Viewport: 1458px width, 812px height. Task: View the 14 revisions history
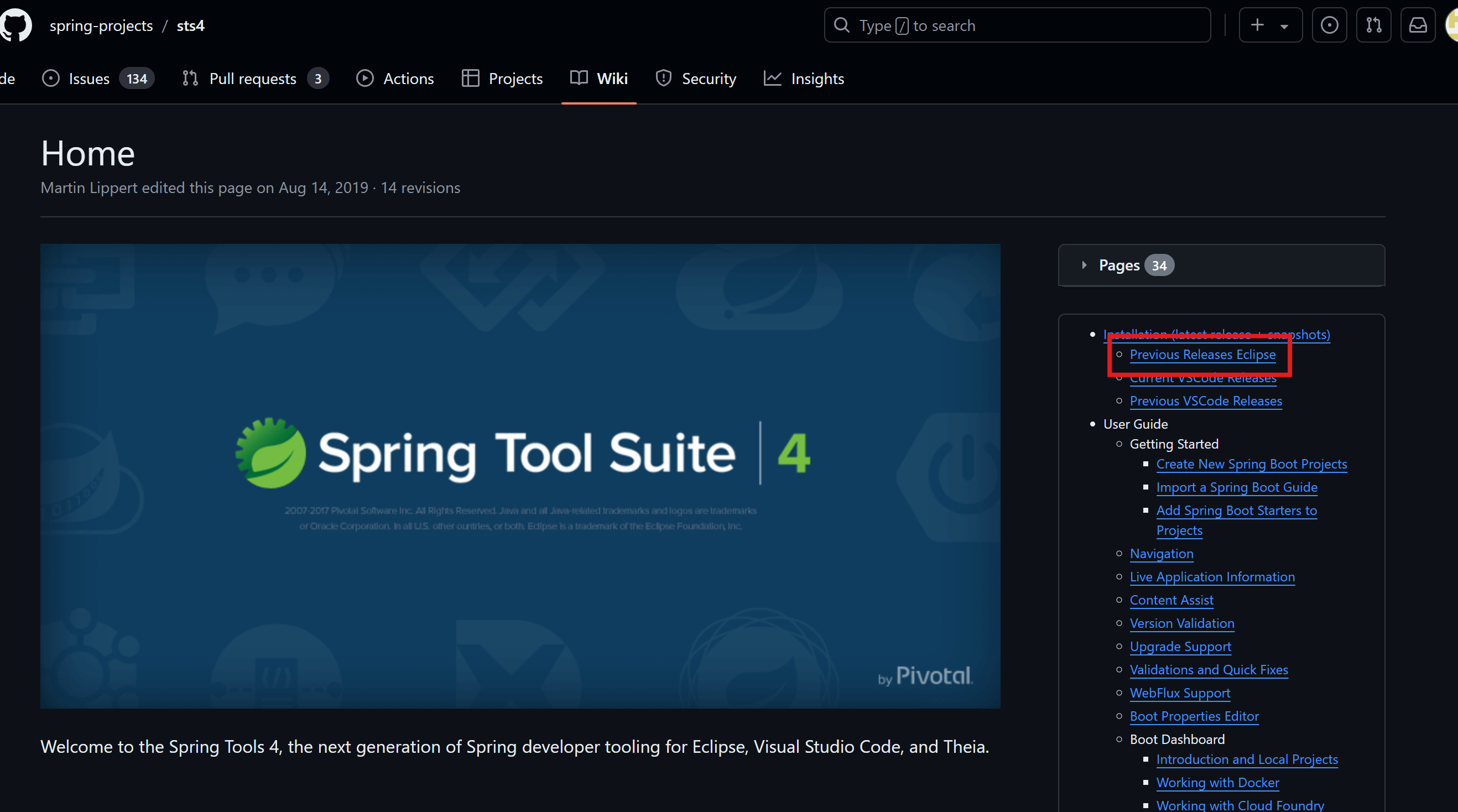[x=420, y=188]
